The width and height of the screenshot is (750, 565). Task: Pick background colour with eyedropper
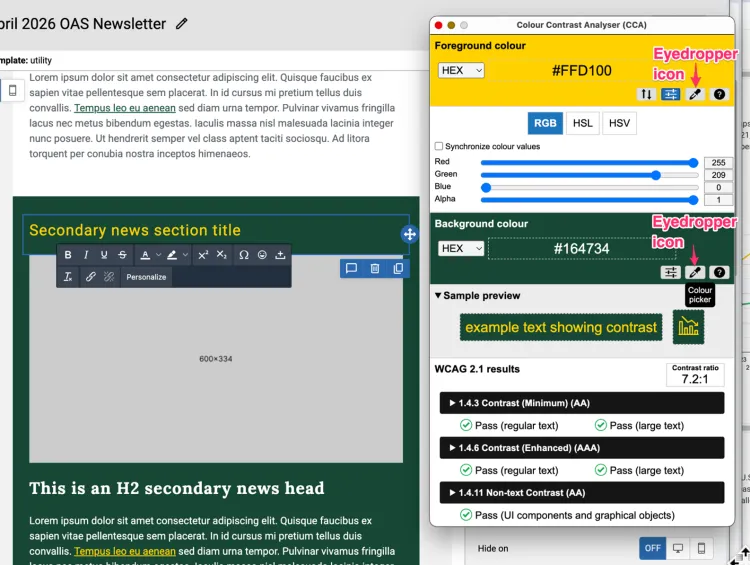695,272
